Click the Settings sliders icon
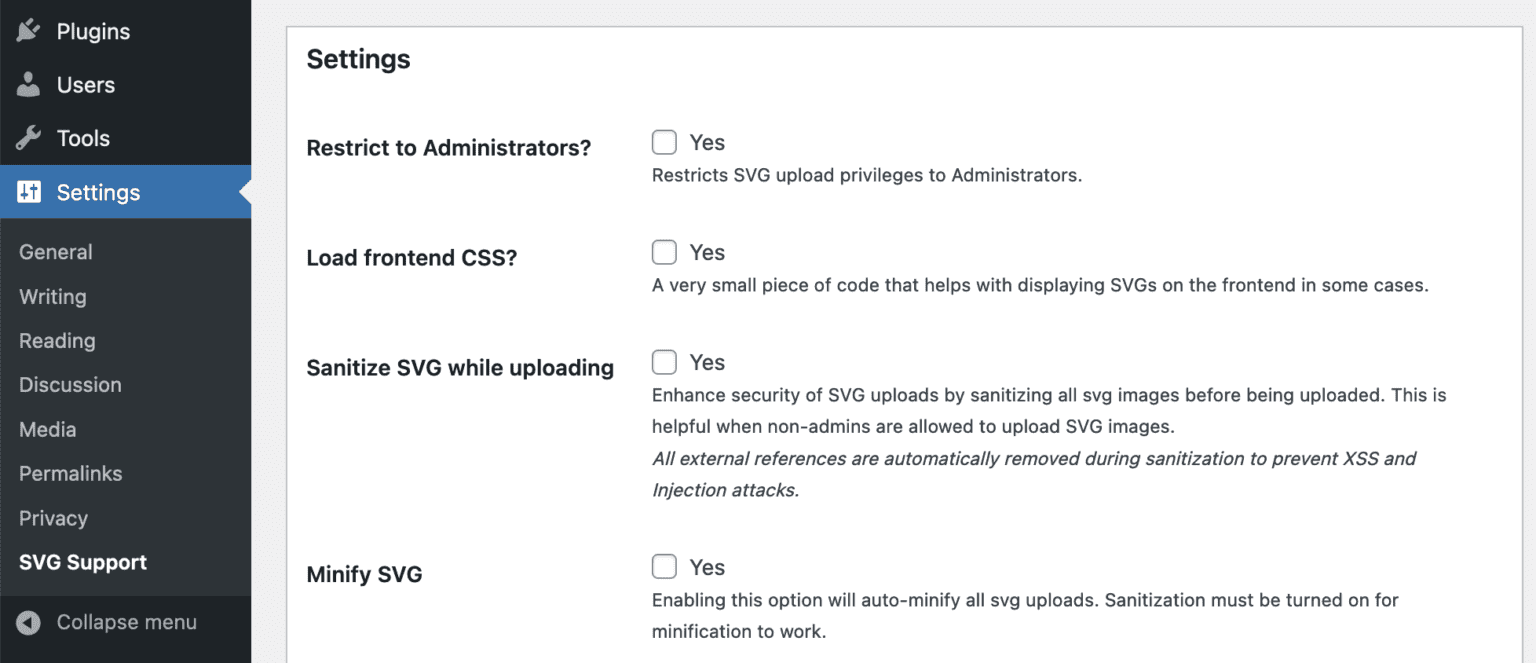This screenshot has height=663, width=1536. [28, 192]
